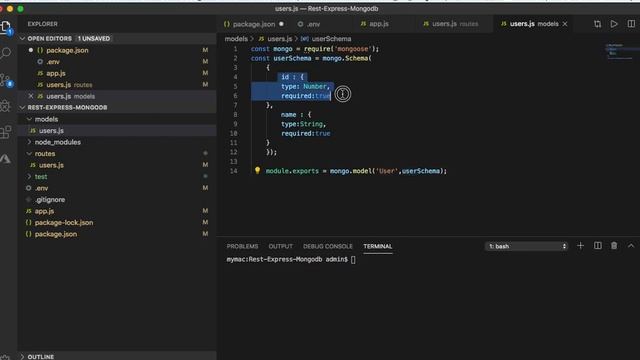Open the Explorer view in activity bar
Screen dimensions: 640x360
click(6, 28)
